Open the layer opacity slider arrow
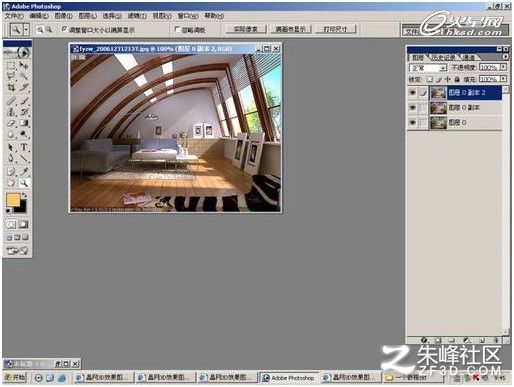 (503, 67)
